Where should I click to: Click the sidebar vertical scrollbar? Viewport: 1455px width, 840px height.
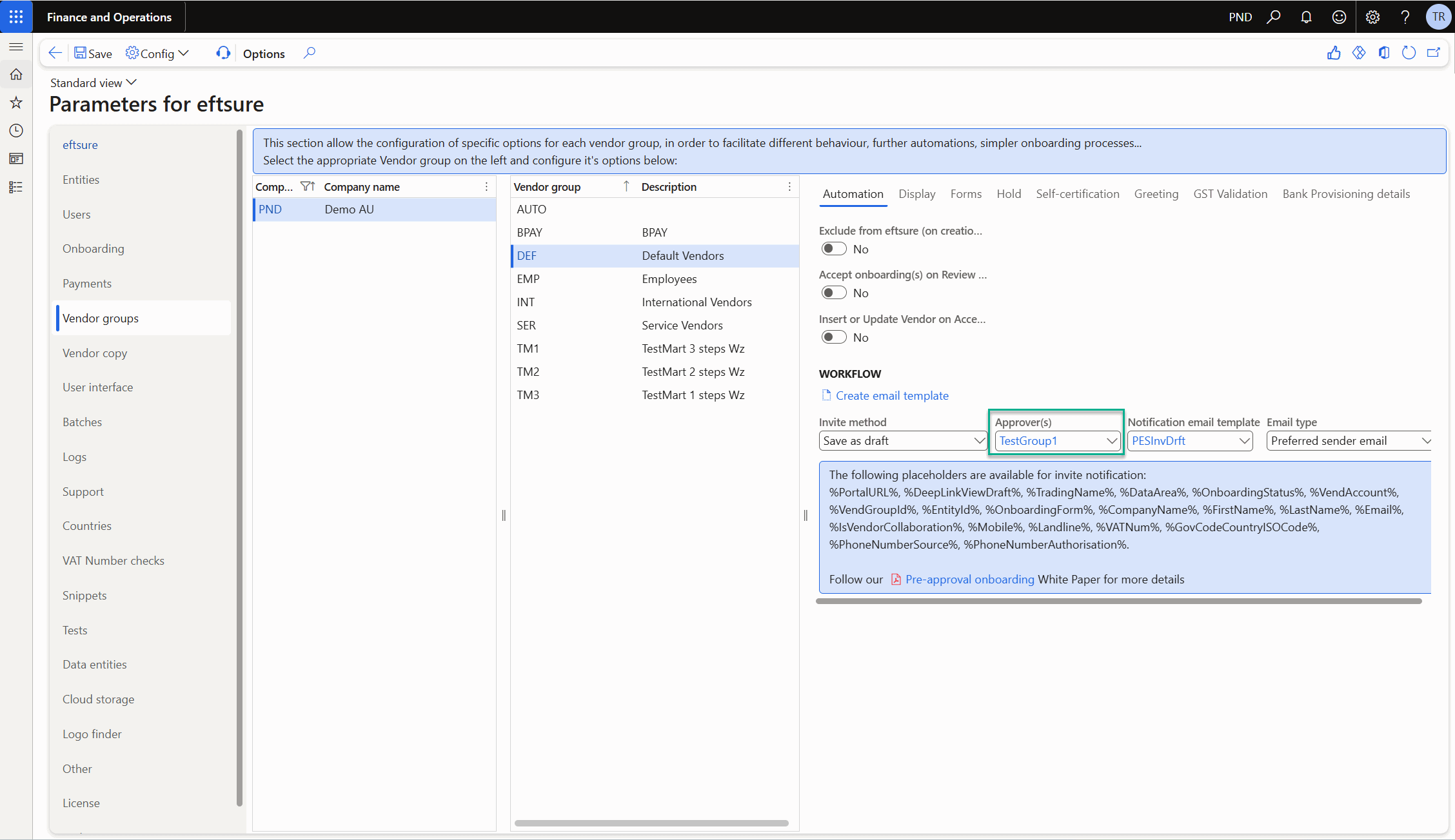(240, 467)
